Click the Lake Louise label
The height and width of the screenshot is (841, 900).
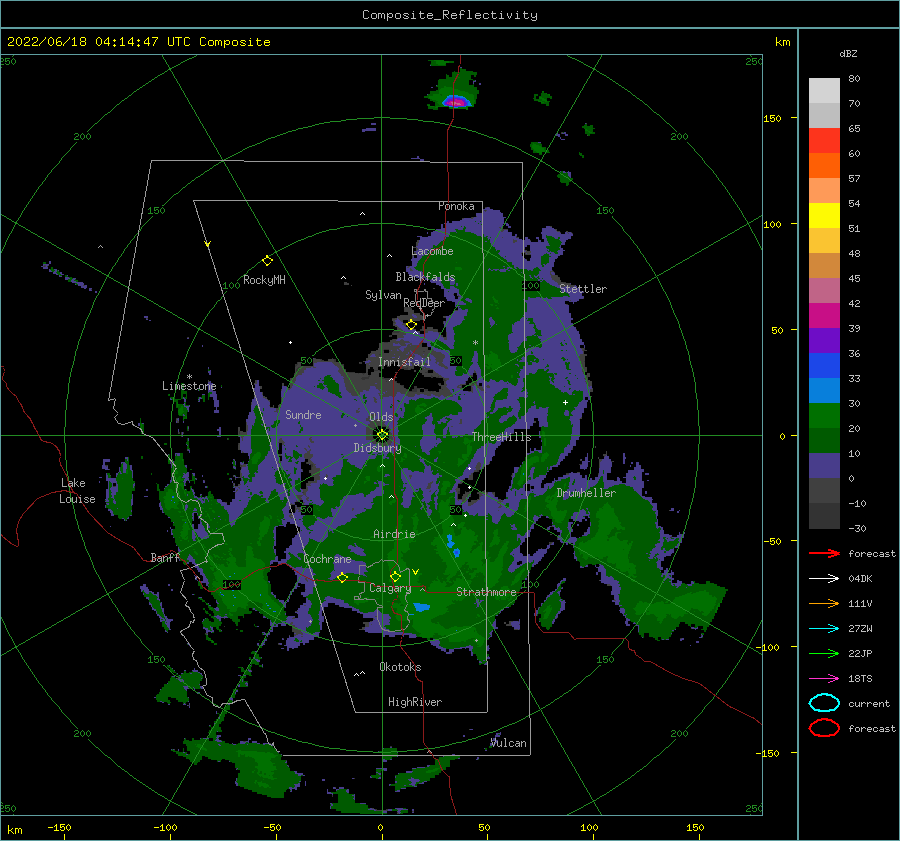click(77, 491)
